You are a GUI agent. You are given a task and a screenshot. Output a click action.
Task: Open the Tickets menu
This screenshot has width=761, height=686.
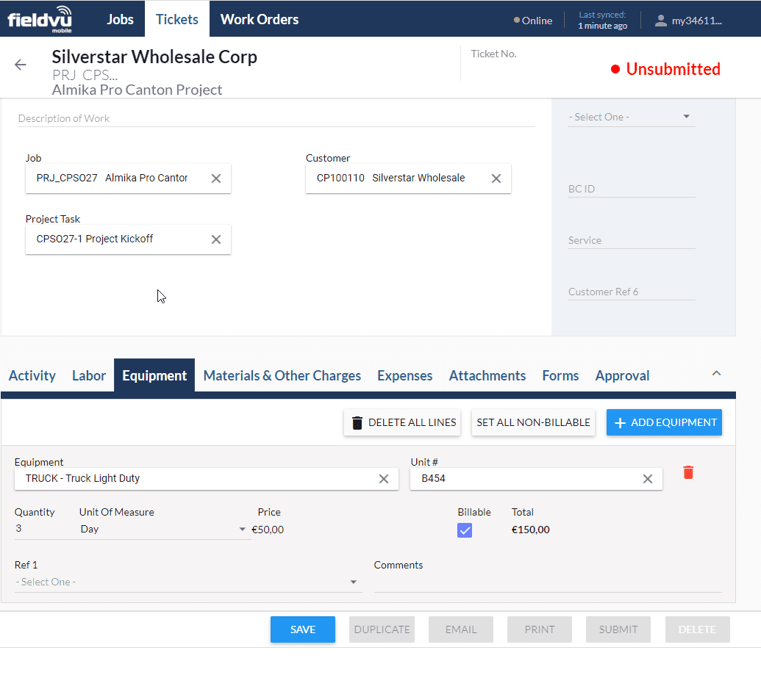[x=177, y=19]
